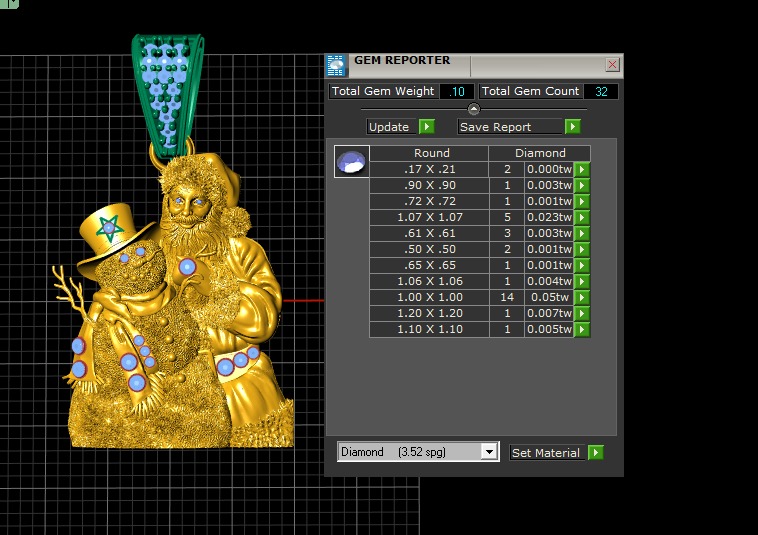Select the 1.20 X 1.20 size cell
The height and width of the screenshot is (535, 758).
click(429, 313)
